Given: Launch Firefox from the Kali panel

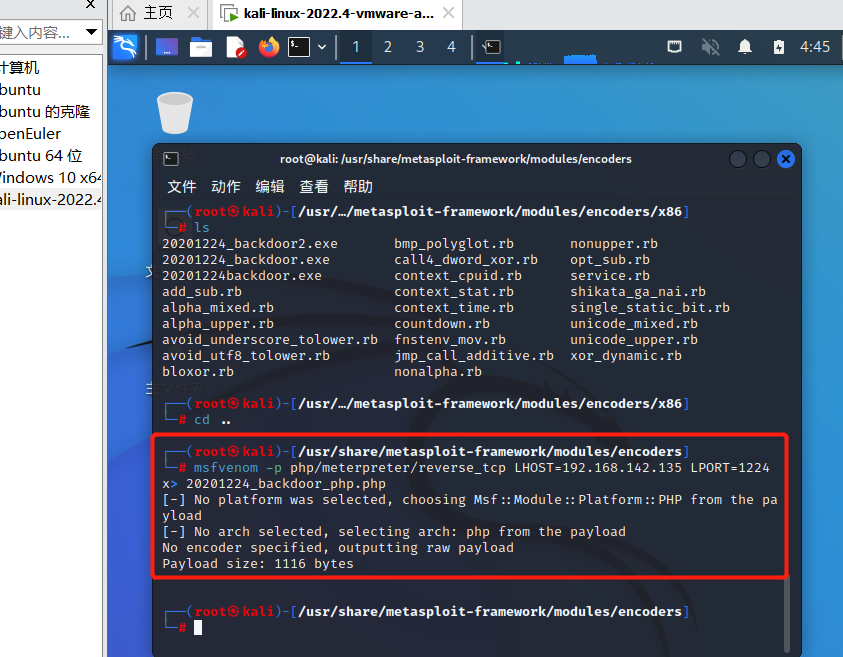Looking at the screenshot, I should tap(269, 47).
